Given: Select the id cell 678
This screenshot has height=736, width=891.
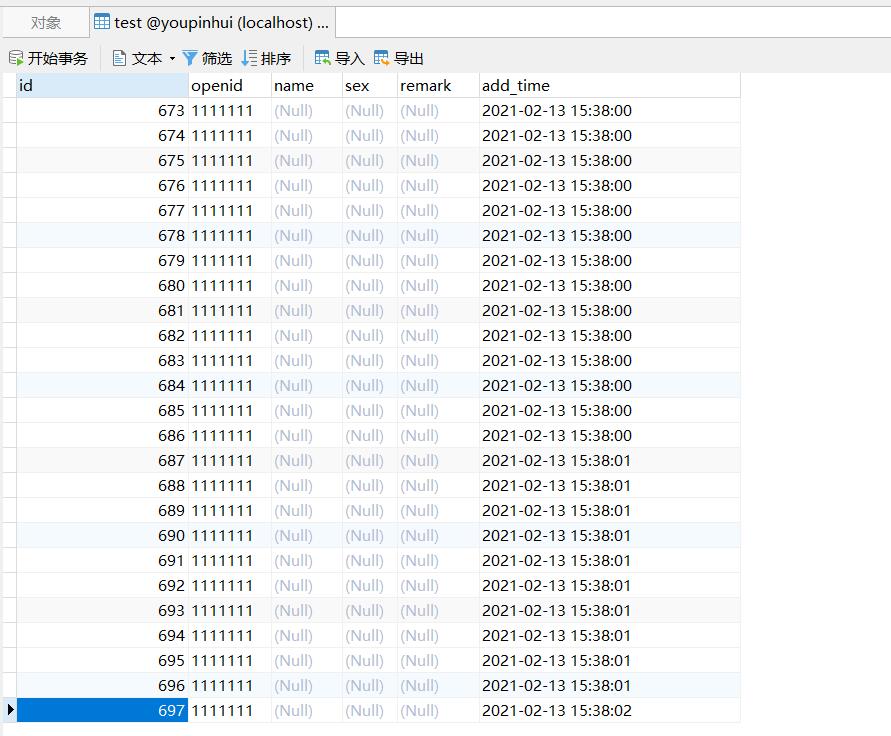Looking at the screenshot, I should [x=102, y=235].
